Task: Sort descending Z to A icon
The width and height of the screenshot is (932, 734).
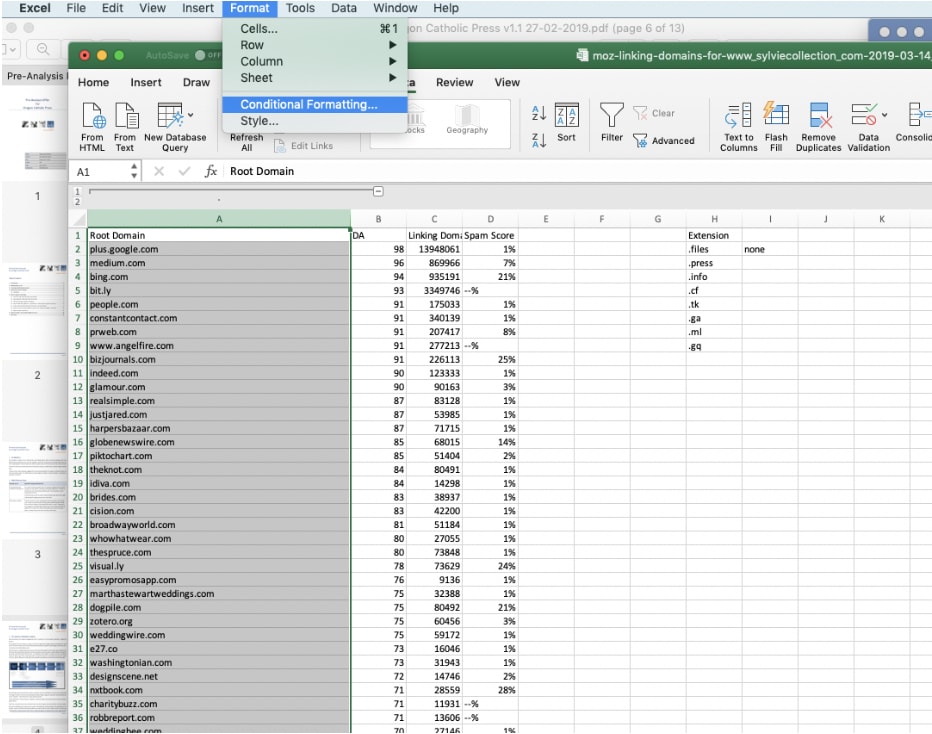Action: point(539,141)
